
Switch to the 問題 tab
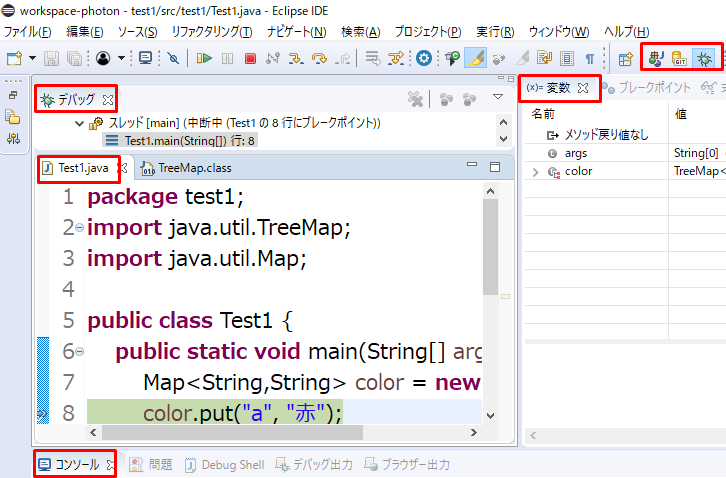pyautogui.click(x=150, y=465)
